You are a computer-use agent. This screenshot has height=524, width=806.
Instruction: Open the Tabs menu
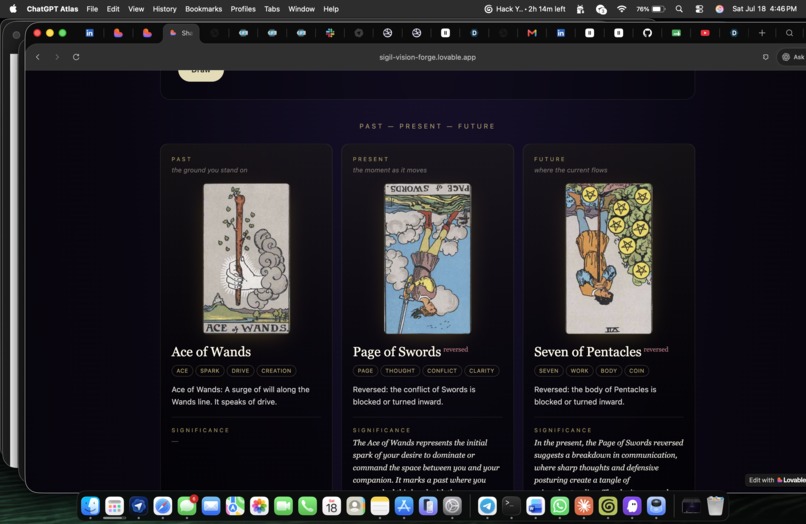pyautogui.click(x=272, y=9)
